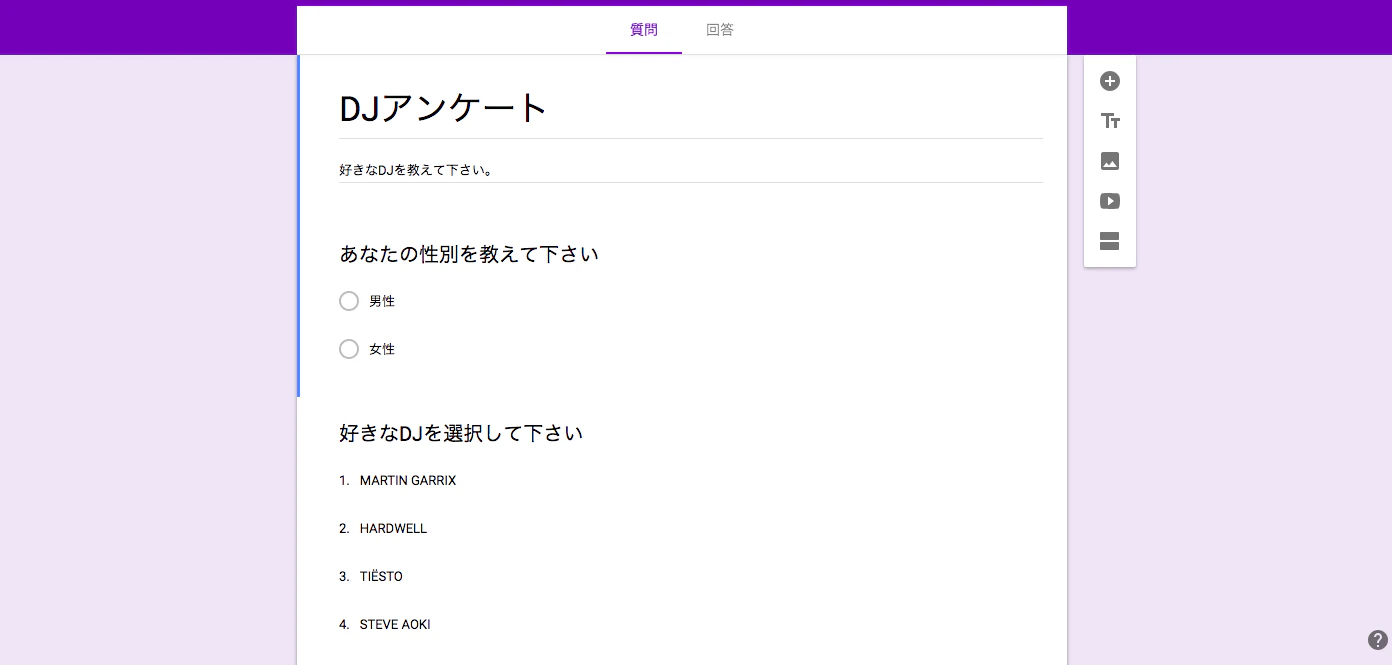Insert a video using the video icon

tap(1110, 201)
